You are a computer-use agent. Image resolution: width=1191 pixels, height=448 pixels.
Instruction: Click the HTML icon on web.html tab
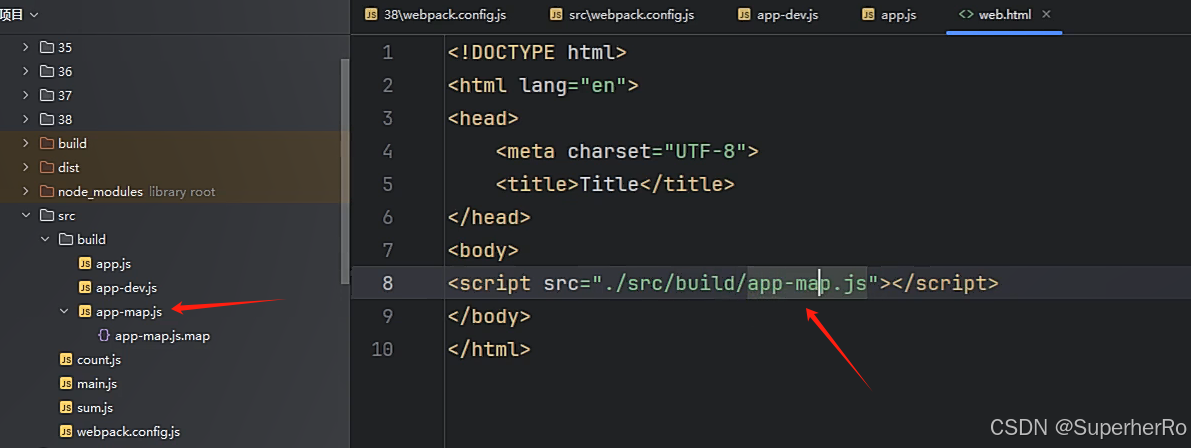(966, 14)
